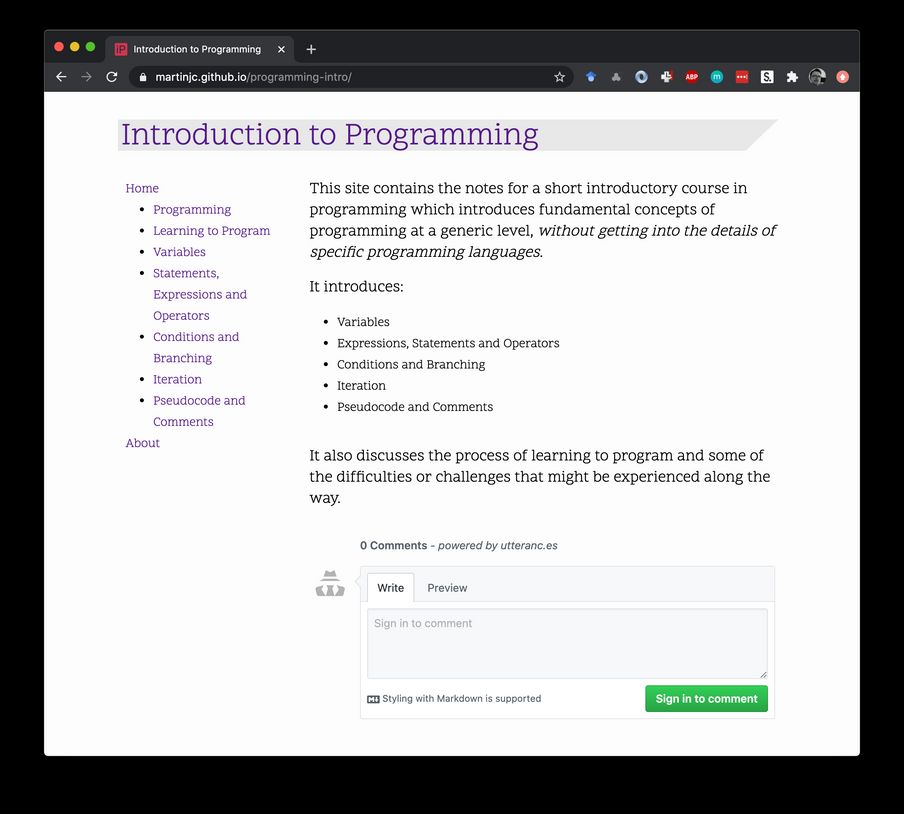
Task: Click the forward navigation arrow
Action: pyautogui.click(x=86, y=76)
